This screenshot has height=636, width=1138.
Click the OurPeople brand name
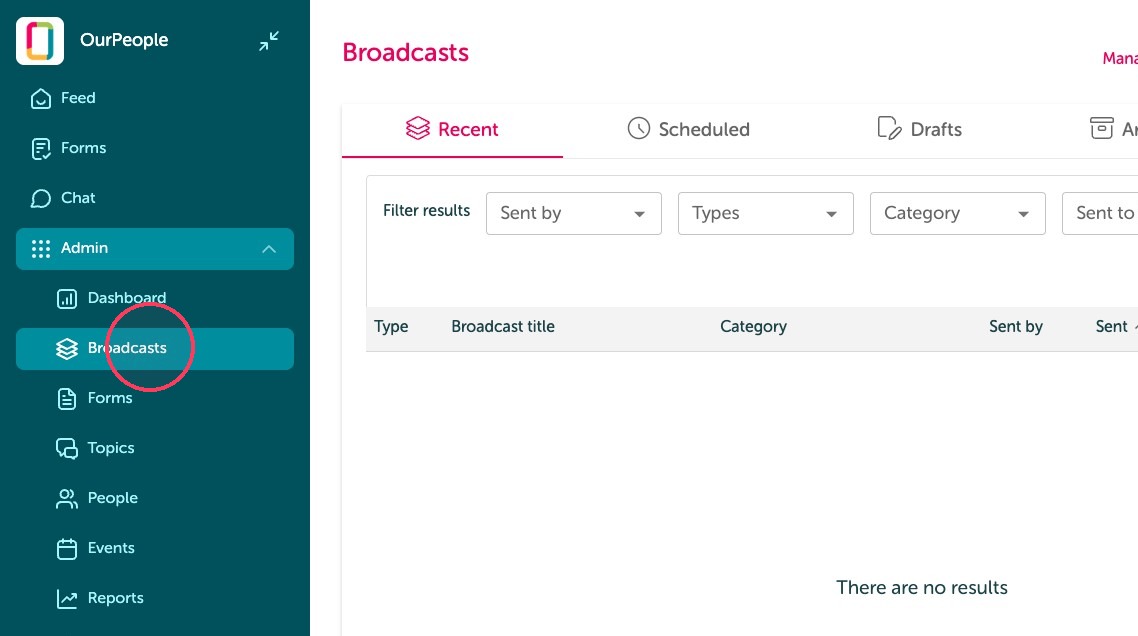pos(124,40)
